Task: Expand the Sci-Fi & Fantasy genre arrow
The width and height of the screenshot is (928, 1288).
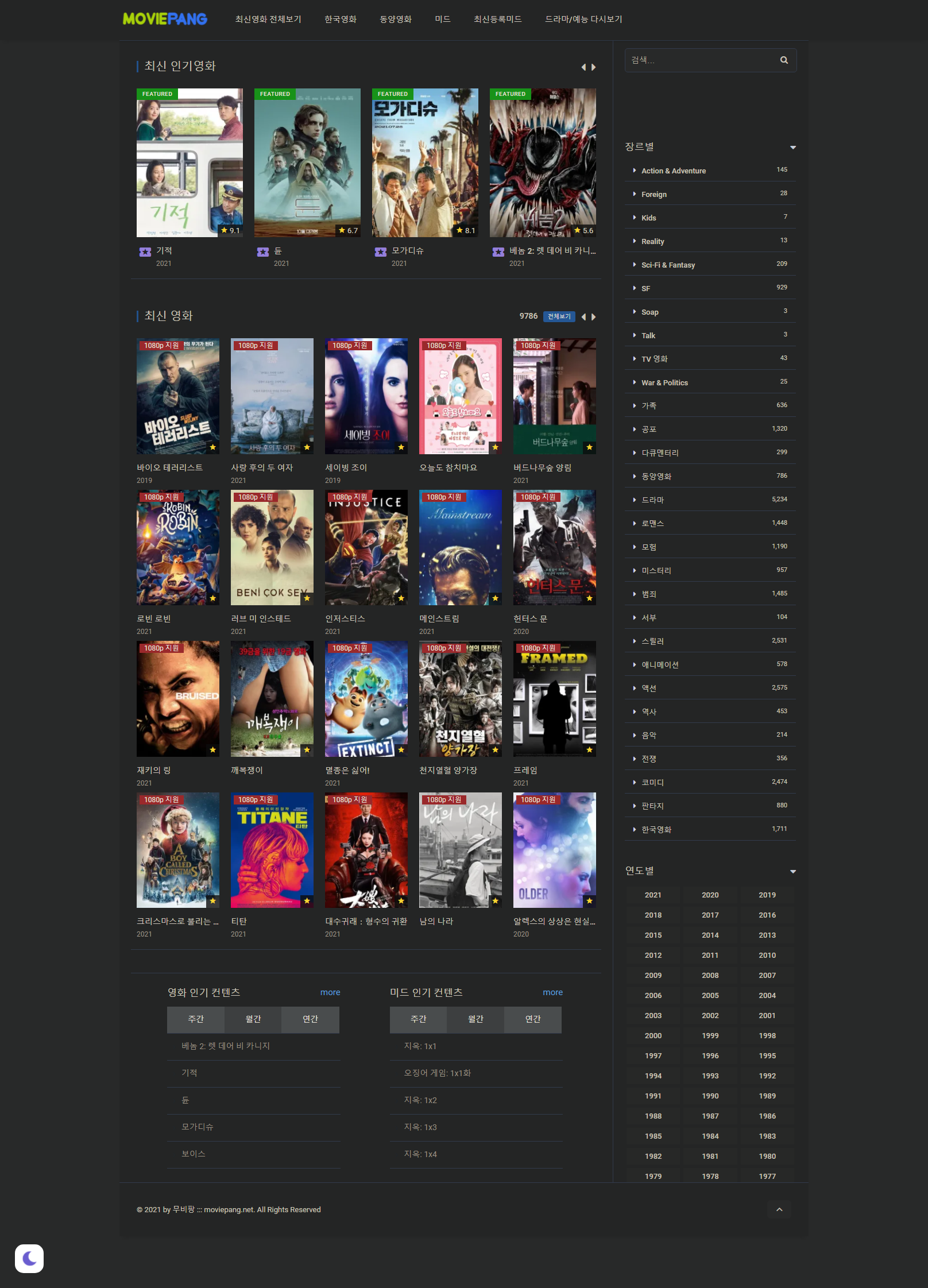Action: tap(635, 265)
